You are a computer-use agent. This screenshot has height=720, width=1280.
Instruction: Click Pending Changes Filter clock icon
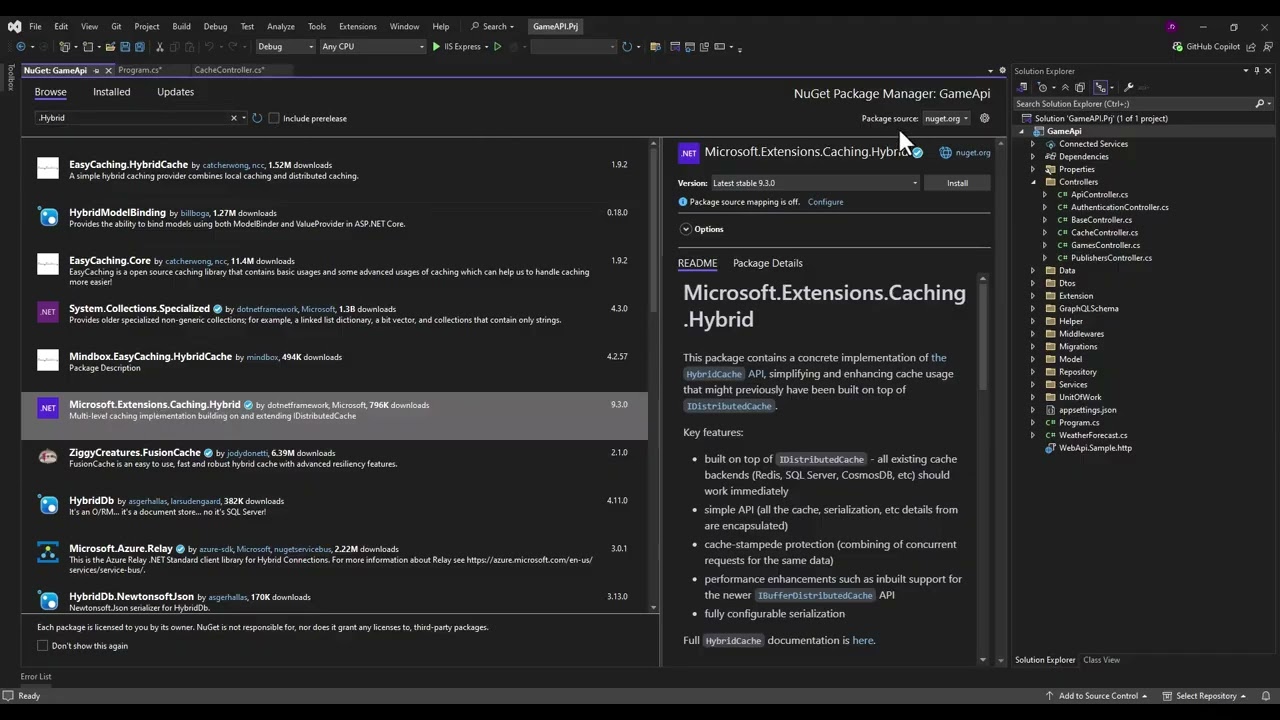(x=1042, y=88)
